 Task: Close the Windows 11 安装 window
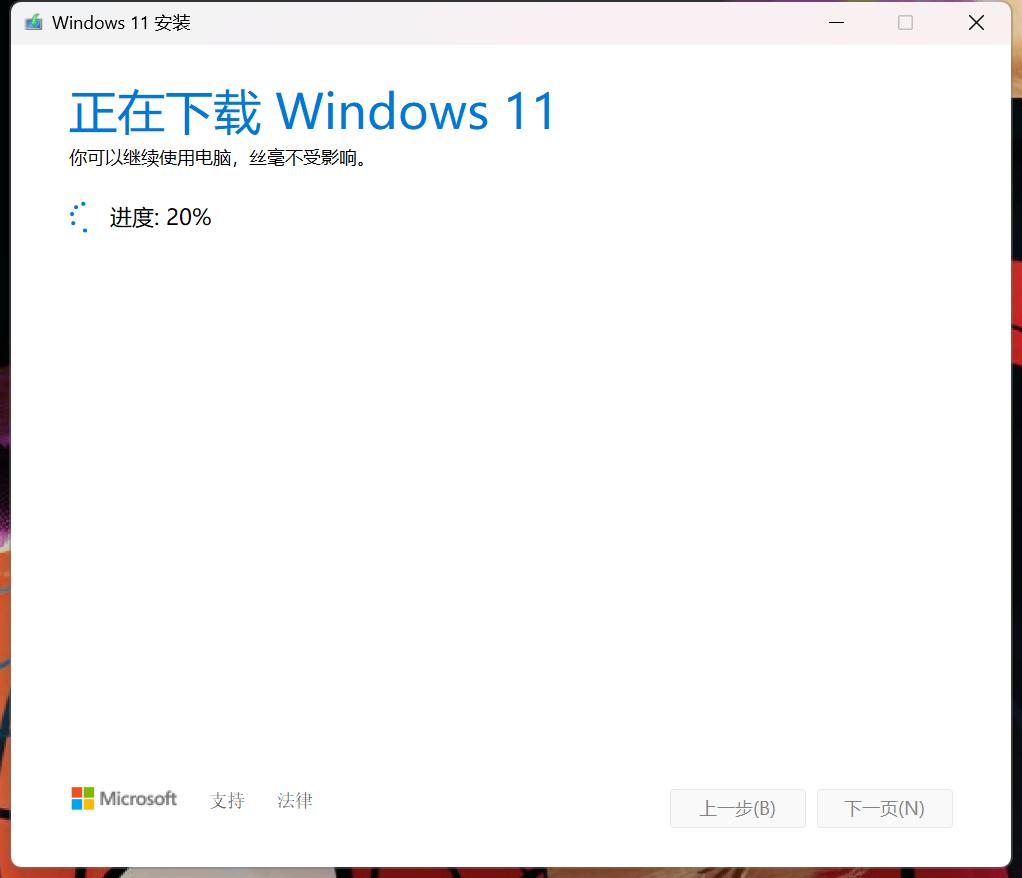(x=976, y=23)
